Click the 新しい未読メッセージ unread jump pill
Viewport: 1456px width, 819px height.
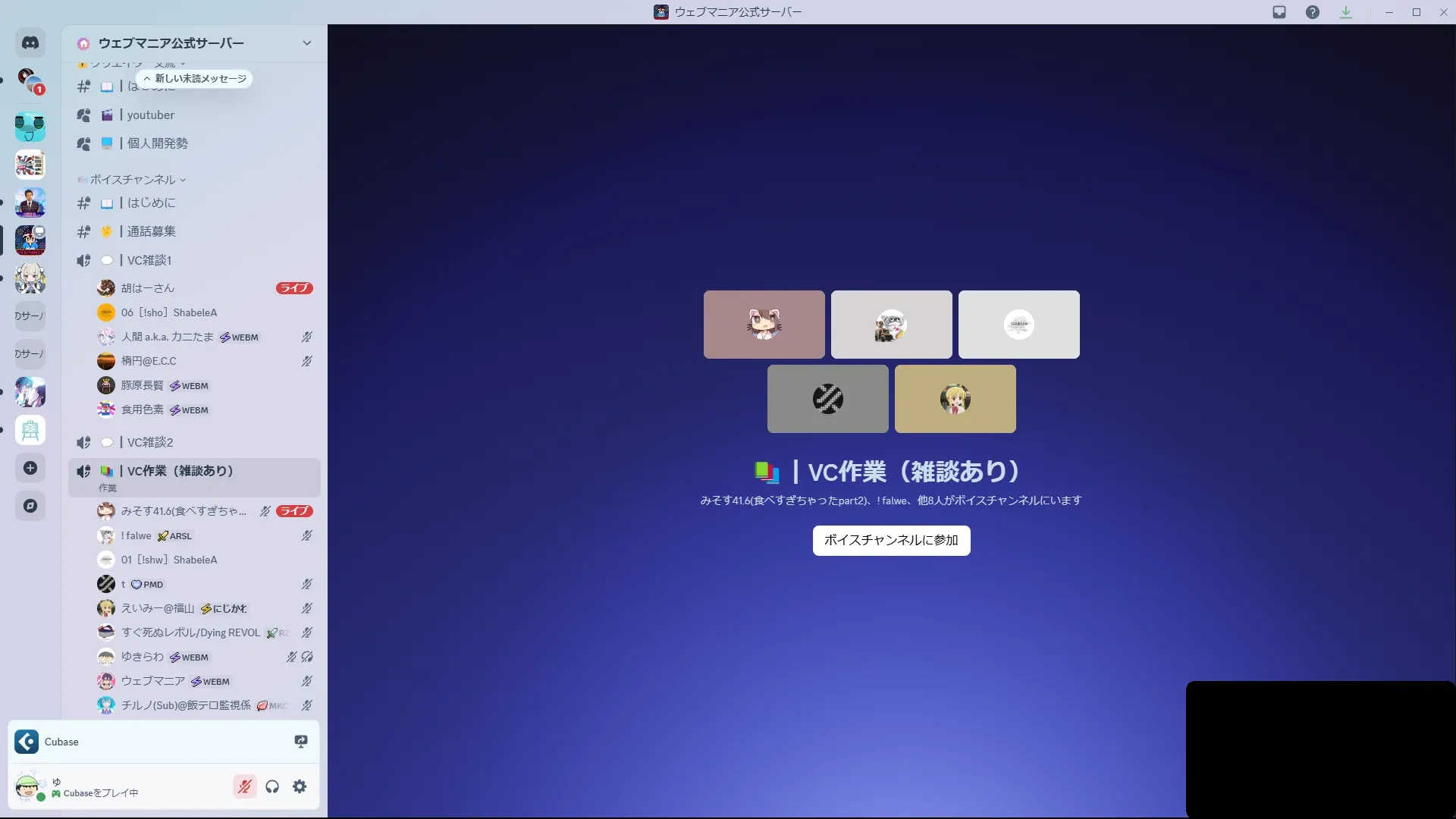(x=195, y=79)
